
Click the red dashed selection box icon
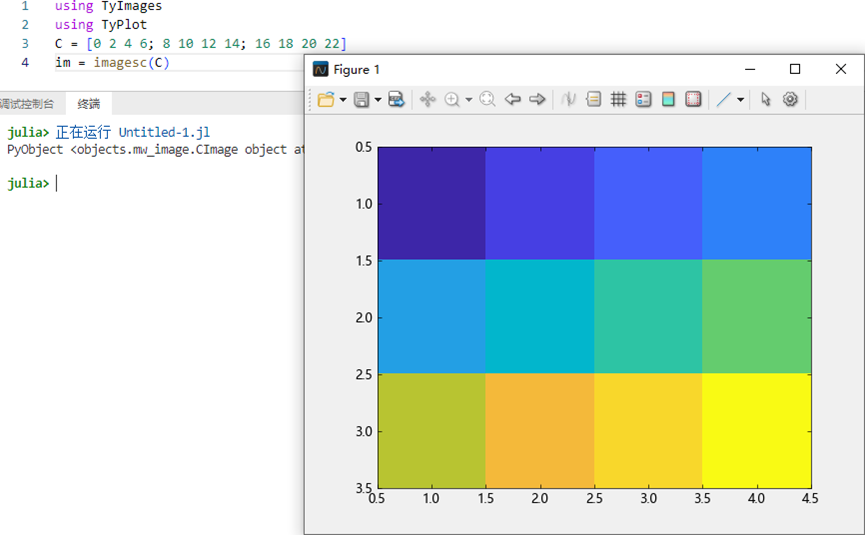click(693, 99)
